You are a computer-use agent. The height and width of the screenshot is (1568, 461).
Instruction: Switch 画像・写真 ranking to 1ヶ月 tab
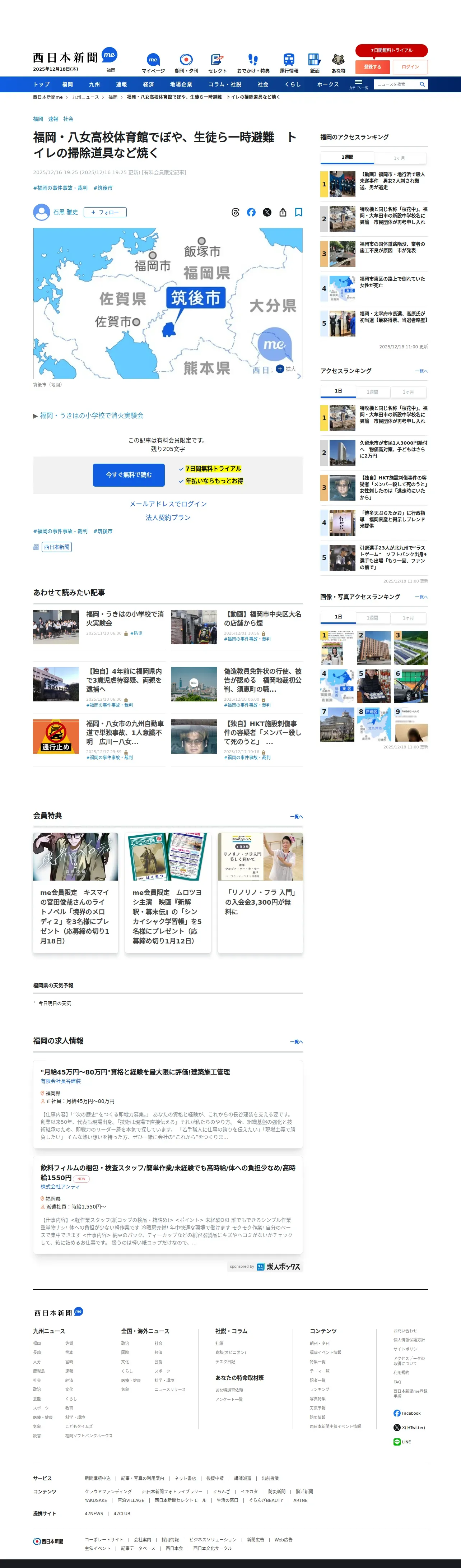408,618
